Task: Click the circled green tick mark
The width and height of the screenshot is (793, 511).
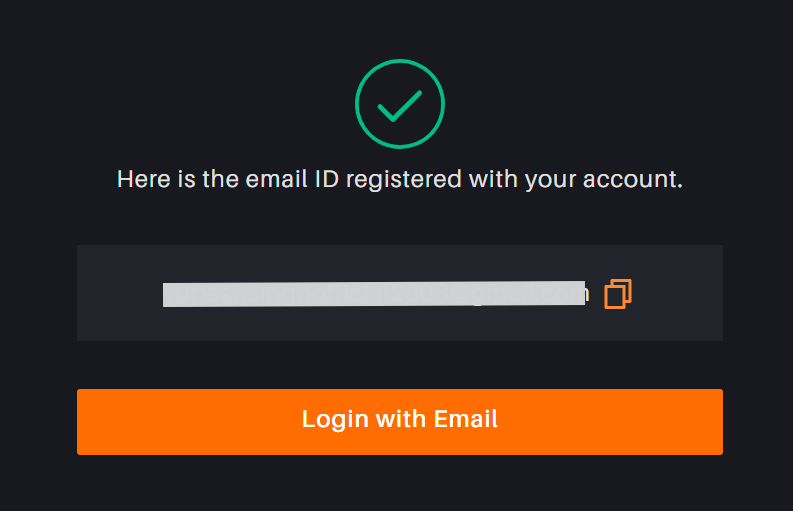Action: [399, 104]
